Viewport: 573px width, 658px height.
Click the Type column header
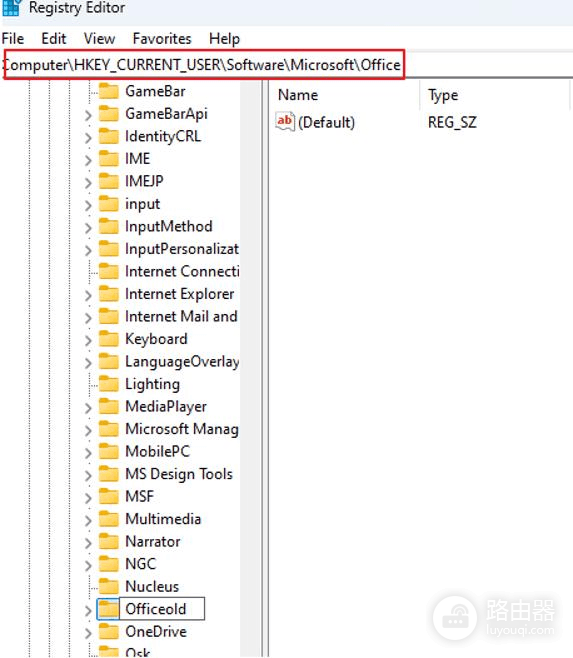[443, 95]
